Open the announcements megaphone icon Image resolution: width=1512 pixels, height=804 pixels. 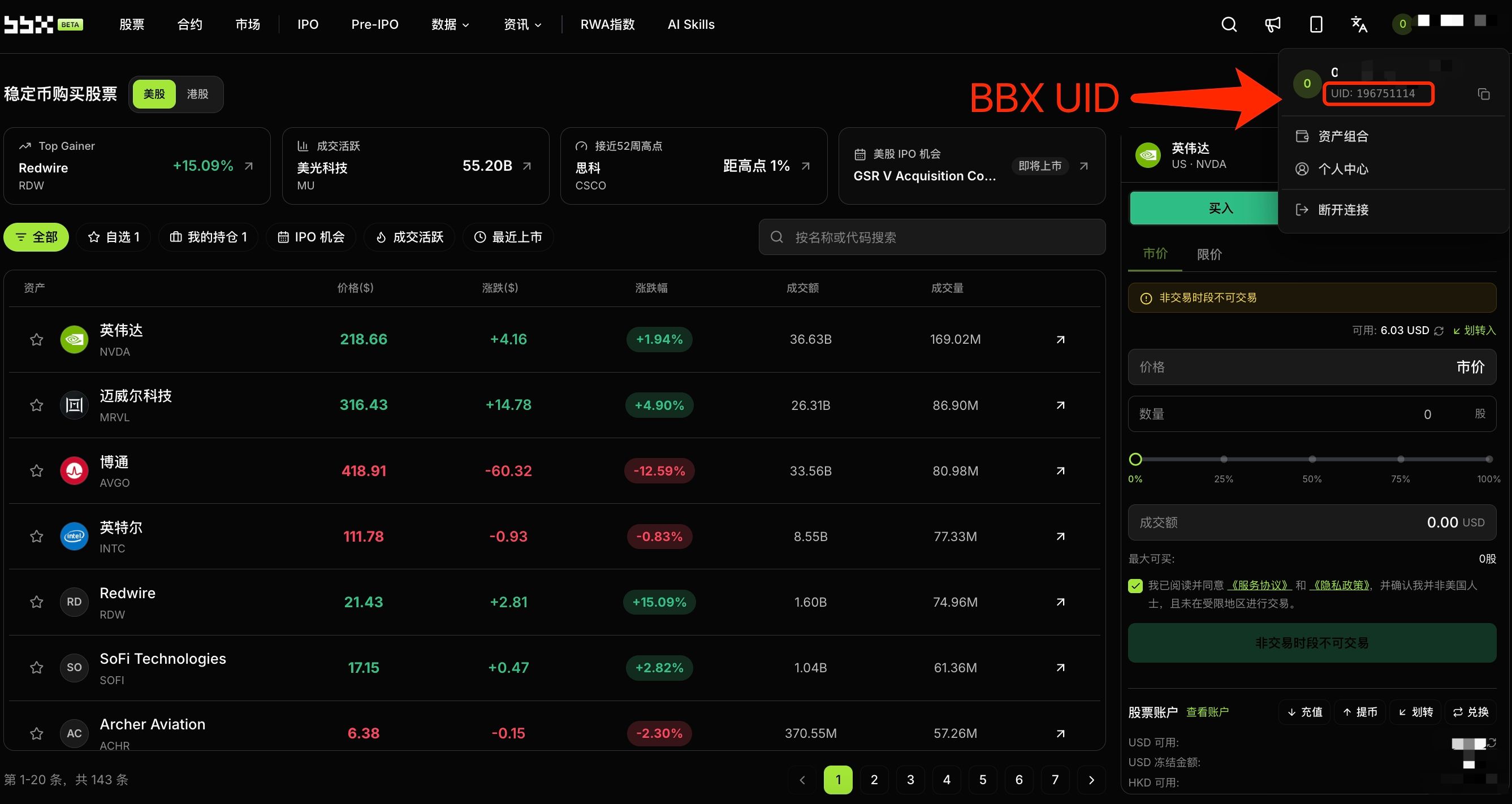coord(1272,24)
